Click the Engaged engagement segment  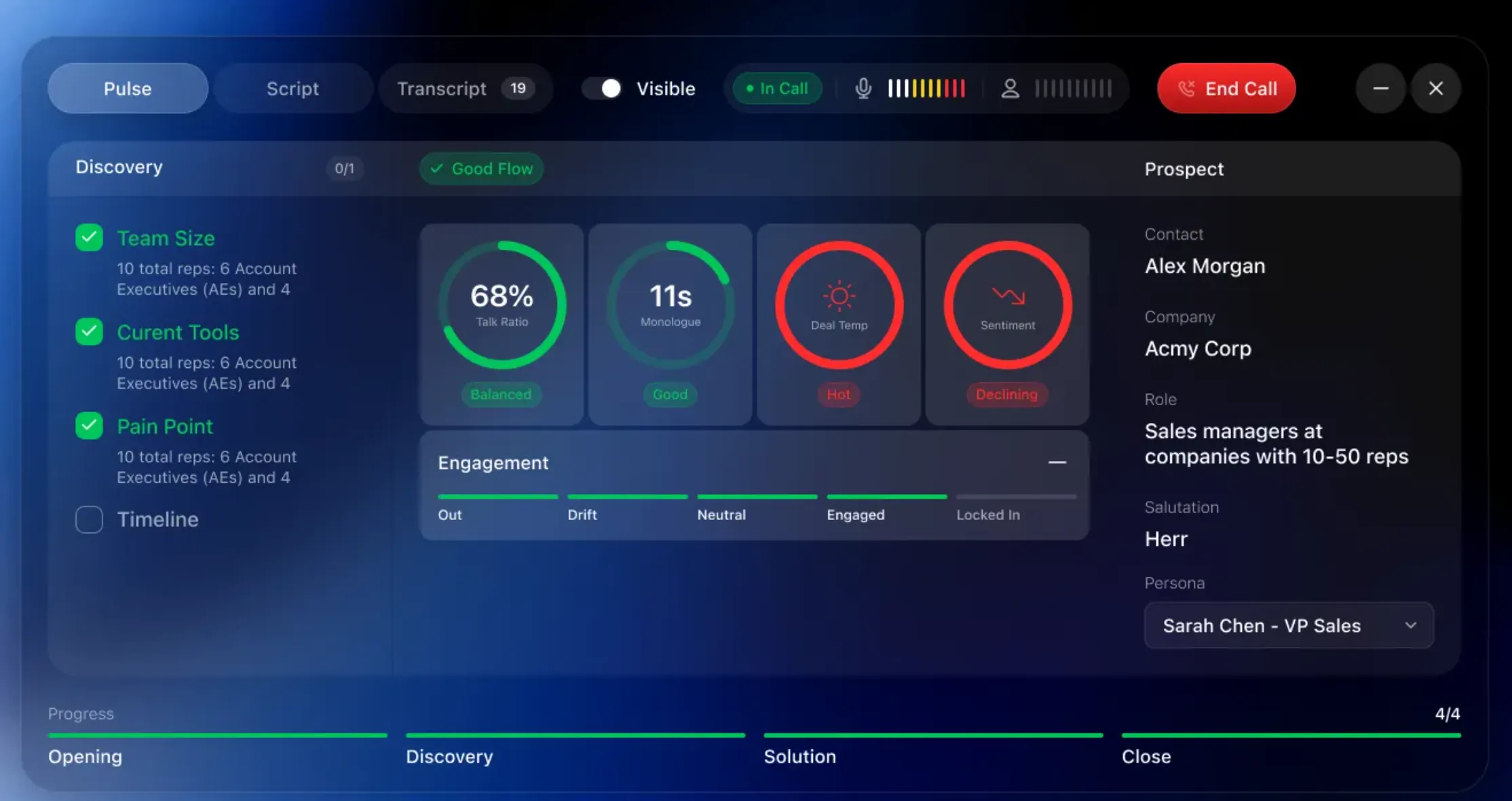tap(886, 508)
